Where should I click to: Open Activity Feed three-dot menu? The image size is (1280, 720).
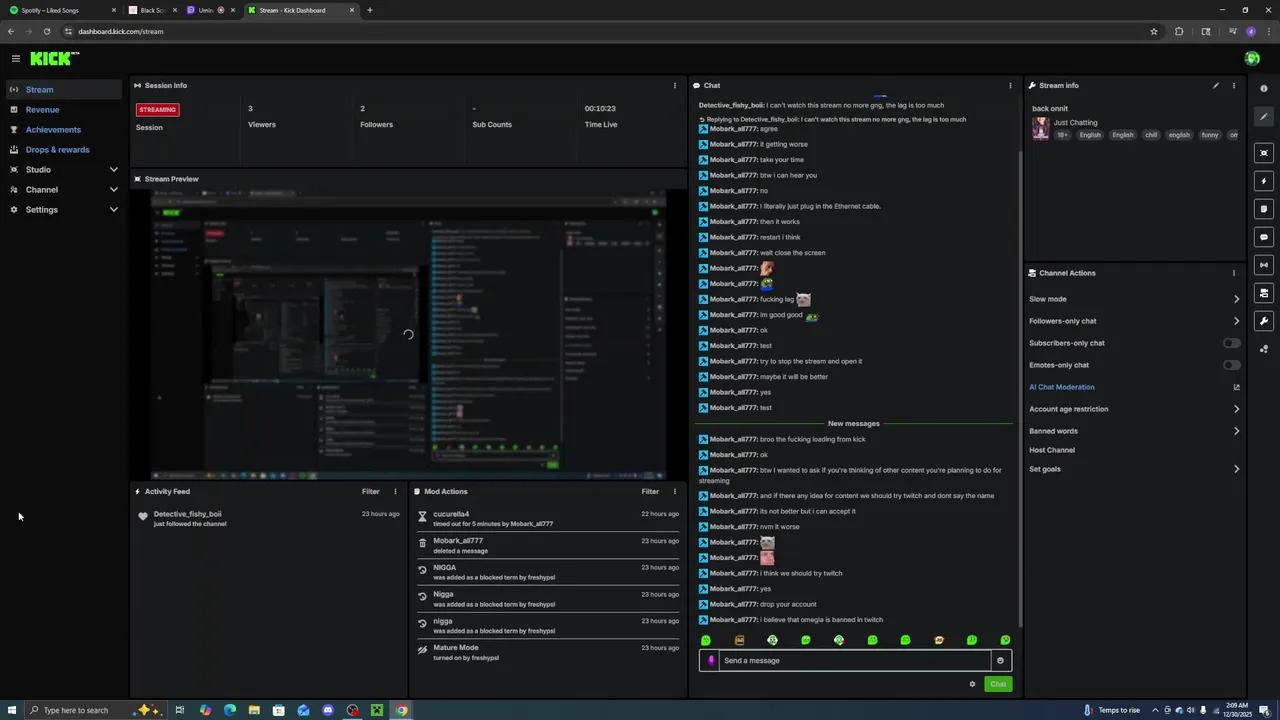395,492
